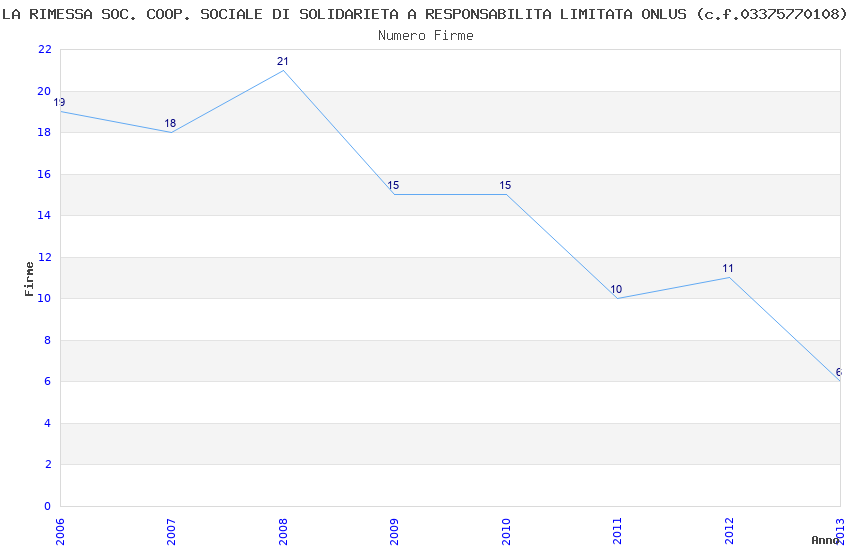Click the y-axis value 8
Viewport: 850px width, 550px height.
coord(48,340)
